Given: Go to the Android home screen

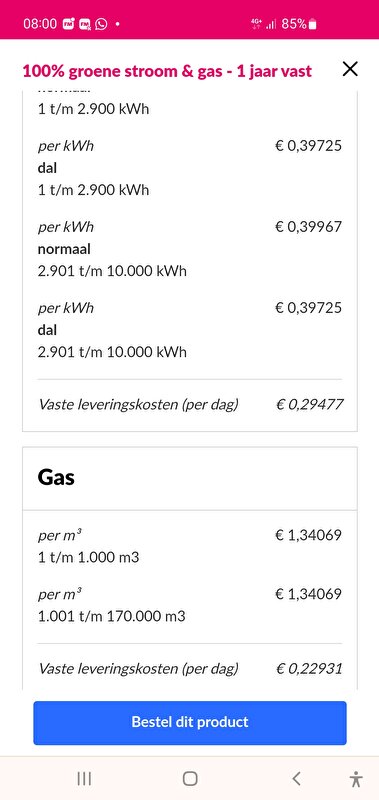Looking at the screenshot, I should click(x=190, y=779).
